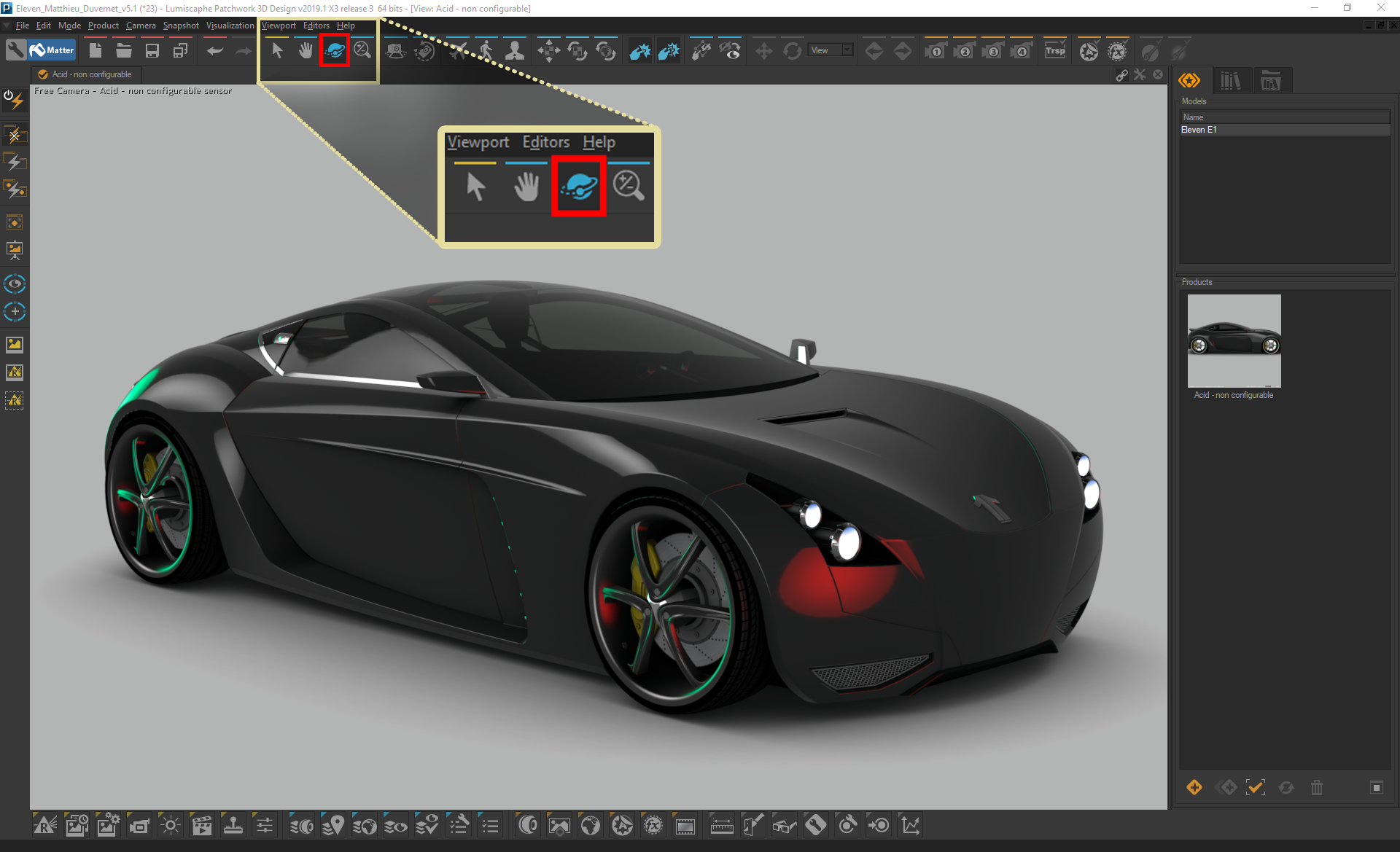Open the globe environment editor

tap(590, 825)
